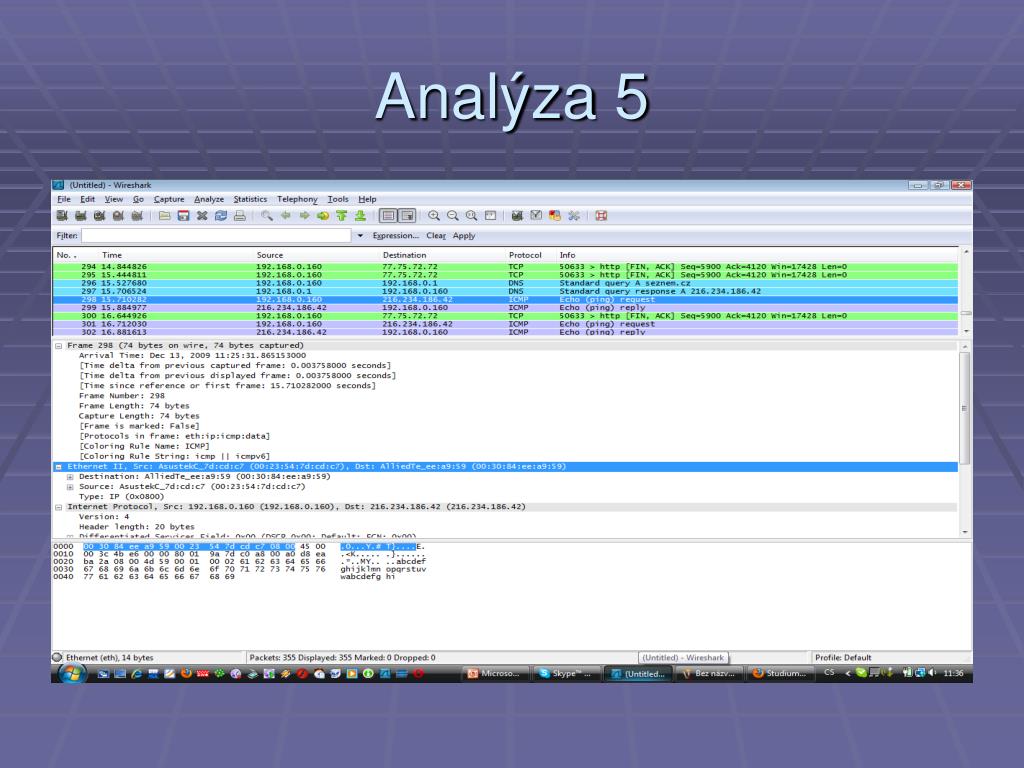Focus the Filter text input field
This screenshot has height=768, width=1024.
[x=216, y=236]
